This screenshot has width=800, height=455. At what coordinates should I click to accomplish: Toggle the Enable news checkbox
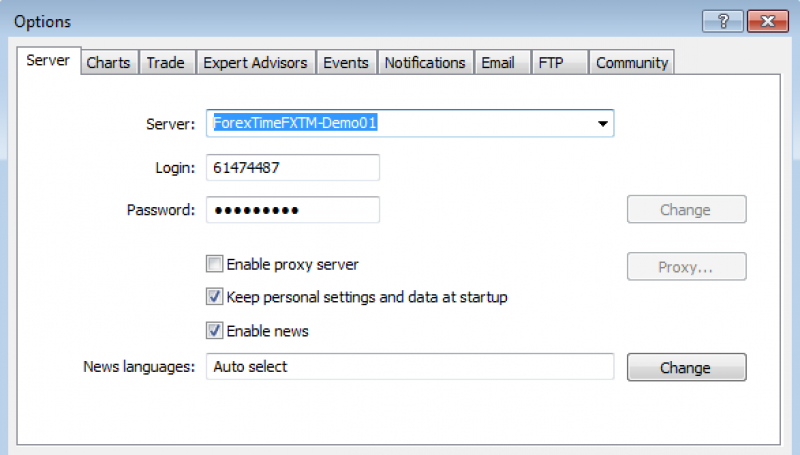tap(214, 331)
